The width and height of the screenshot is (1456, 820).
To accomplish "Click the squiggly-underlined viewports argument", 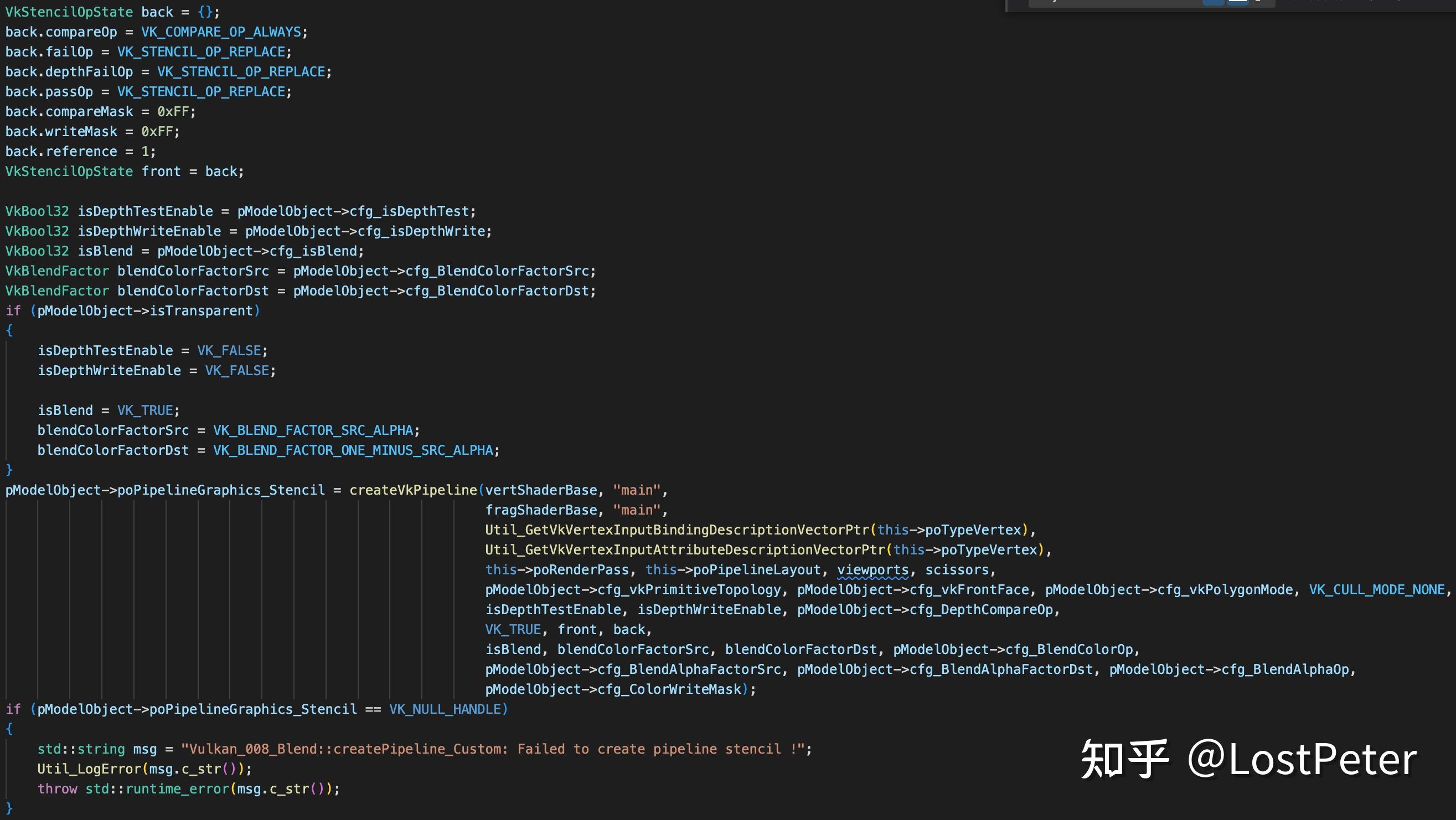I will pos(872,570).
